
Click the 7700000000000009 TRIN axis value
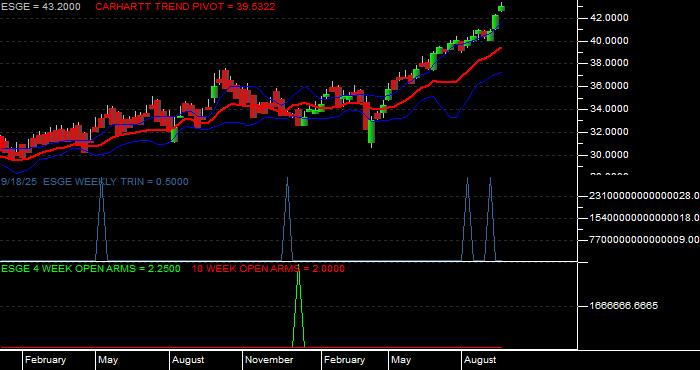coord(645,240)
